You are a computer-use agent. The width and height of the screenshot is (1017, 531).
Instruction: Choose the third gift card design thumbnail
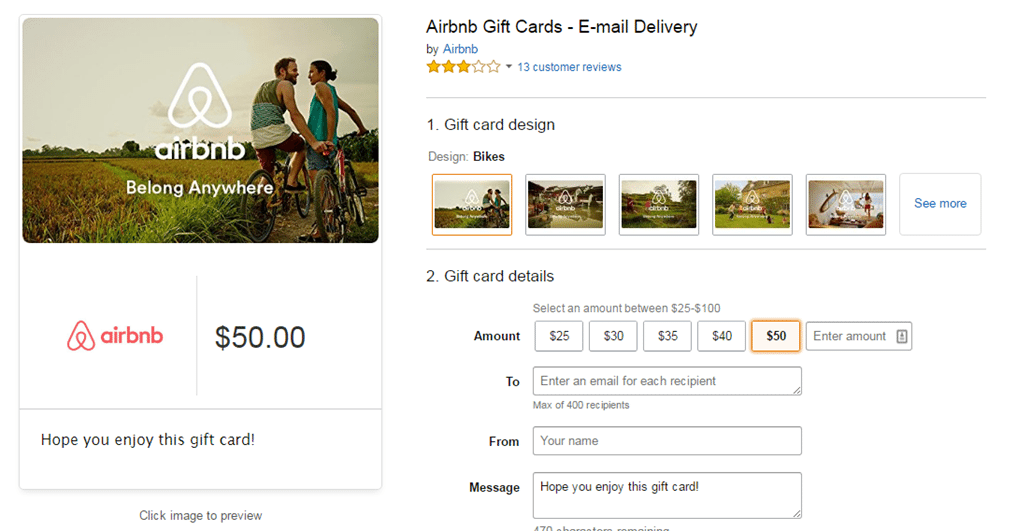(x=658, y=204)
